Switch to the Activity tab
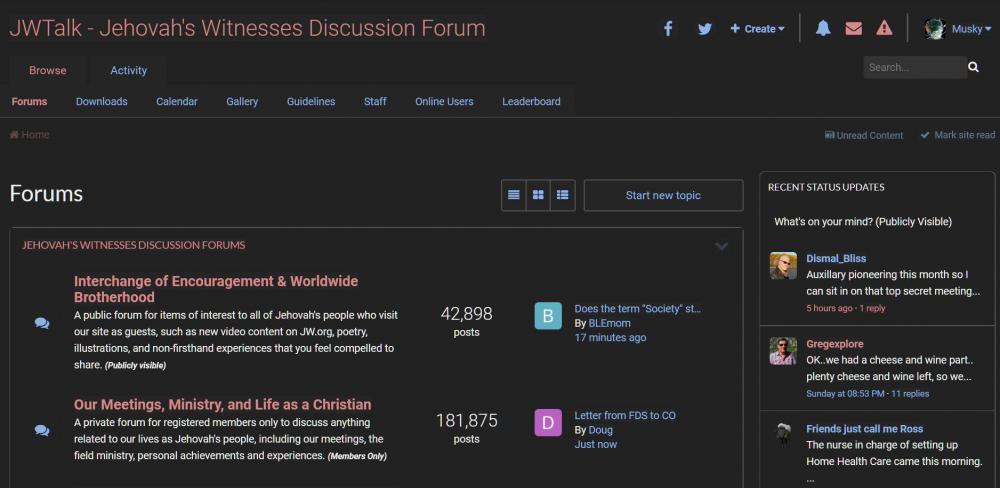Viewport: 1000px width, 488px height. tap(128, 71)
